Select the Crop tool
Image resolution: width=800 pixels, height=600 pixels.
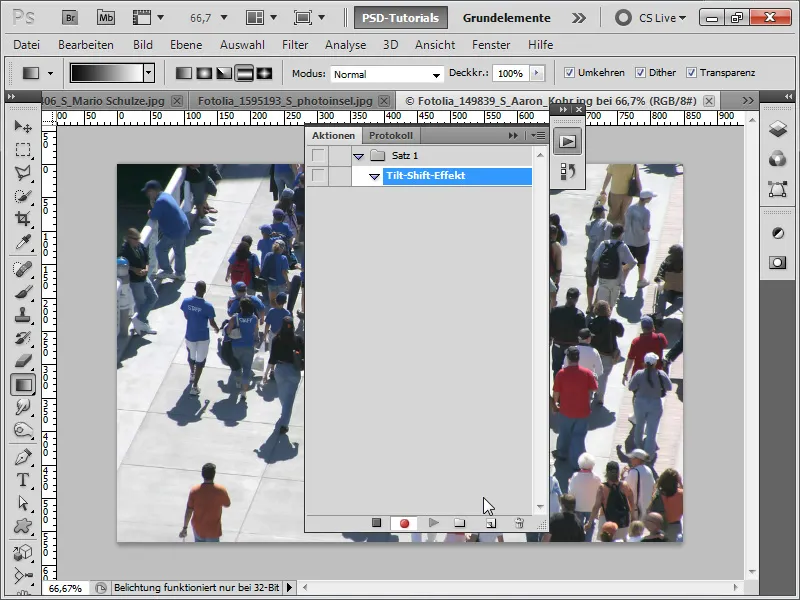tap(22, 219)
